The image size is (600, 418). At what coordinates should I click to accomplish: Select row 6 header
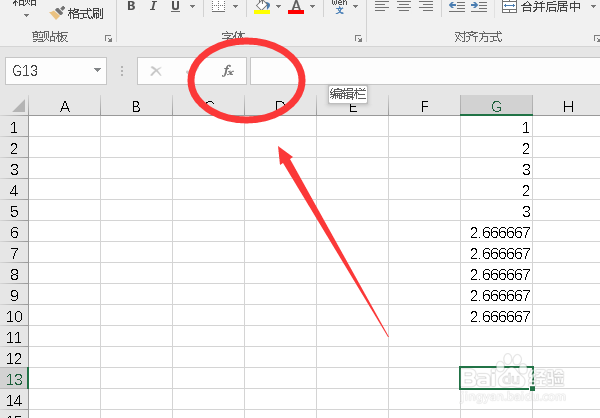[x=14, y=232]
